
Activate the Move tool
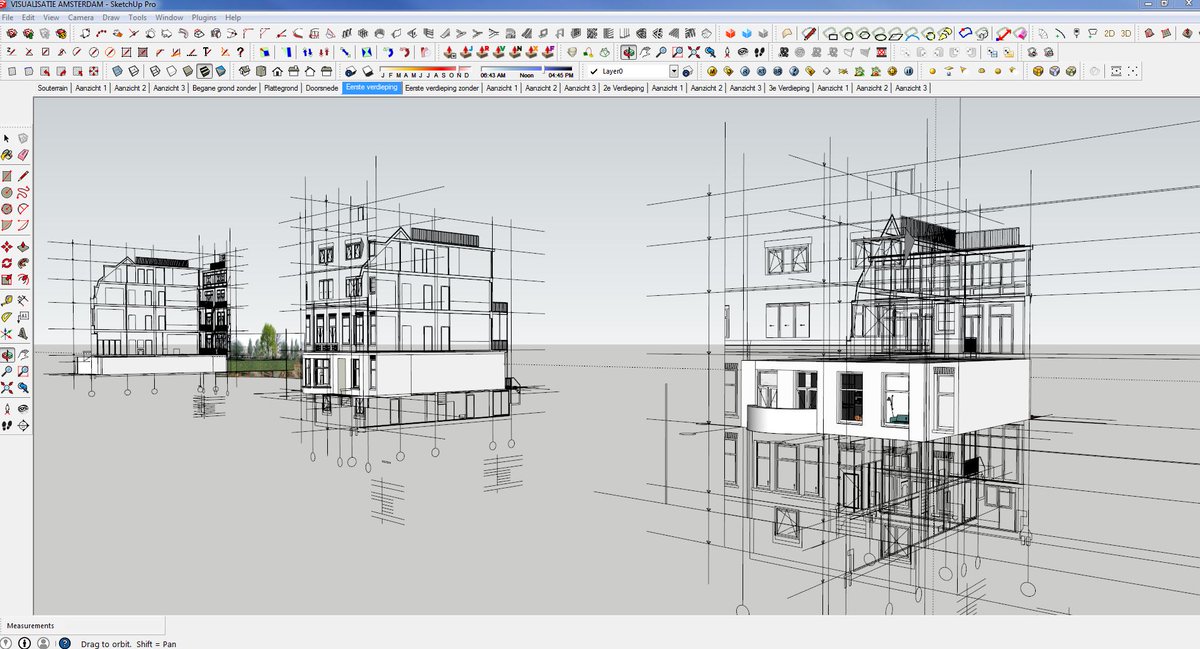(x=7, y=246)
